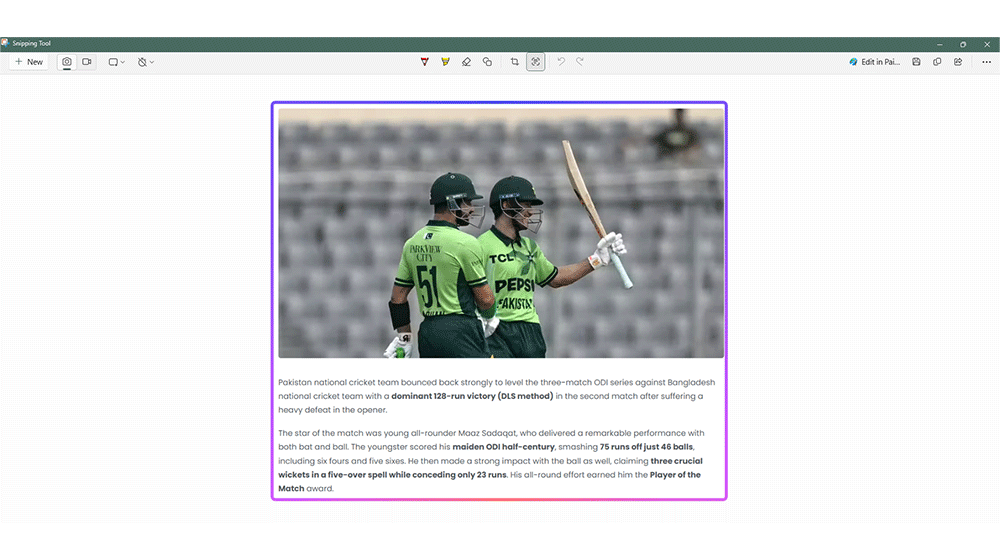1000x560 pixels.
Task: Share the captured snip
Action: coord(958,62)
